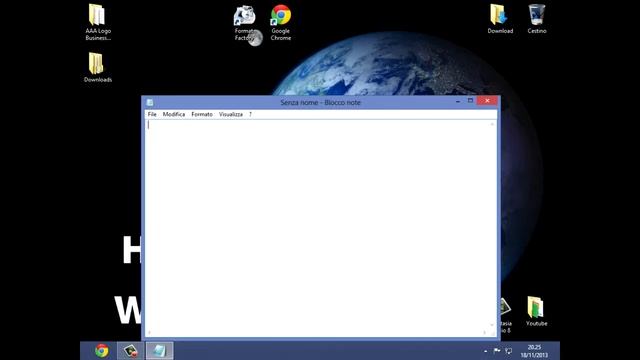
Task: Click the Action Center flag icon
Action: (x=497, y=351)
